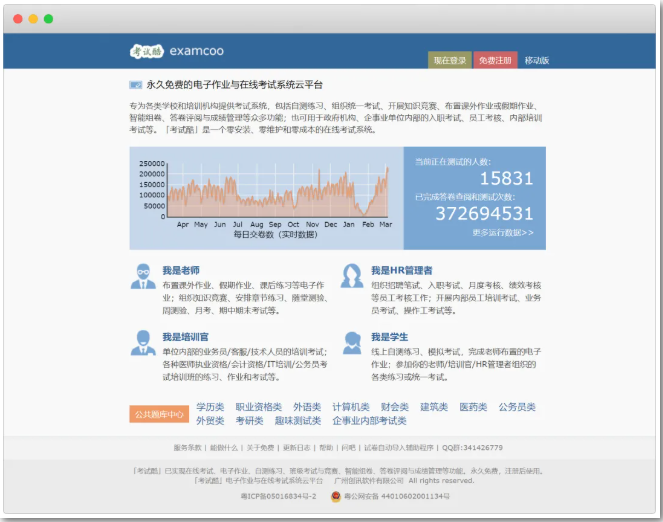Click the police badge icon in footer

pyautogui.click(x=335, y=495)
